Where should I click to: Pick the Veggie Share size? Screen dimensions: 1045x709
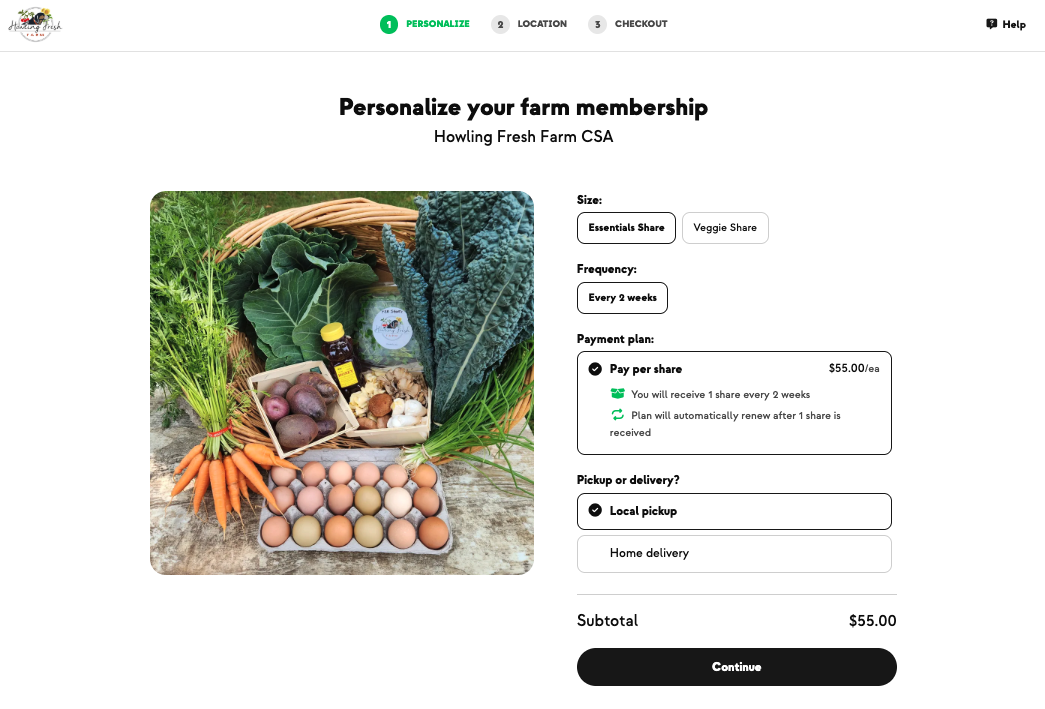(x=725, y=228)
